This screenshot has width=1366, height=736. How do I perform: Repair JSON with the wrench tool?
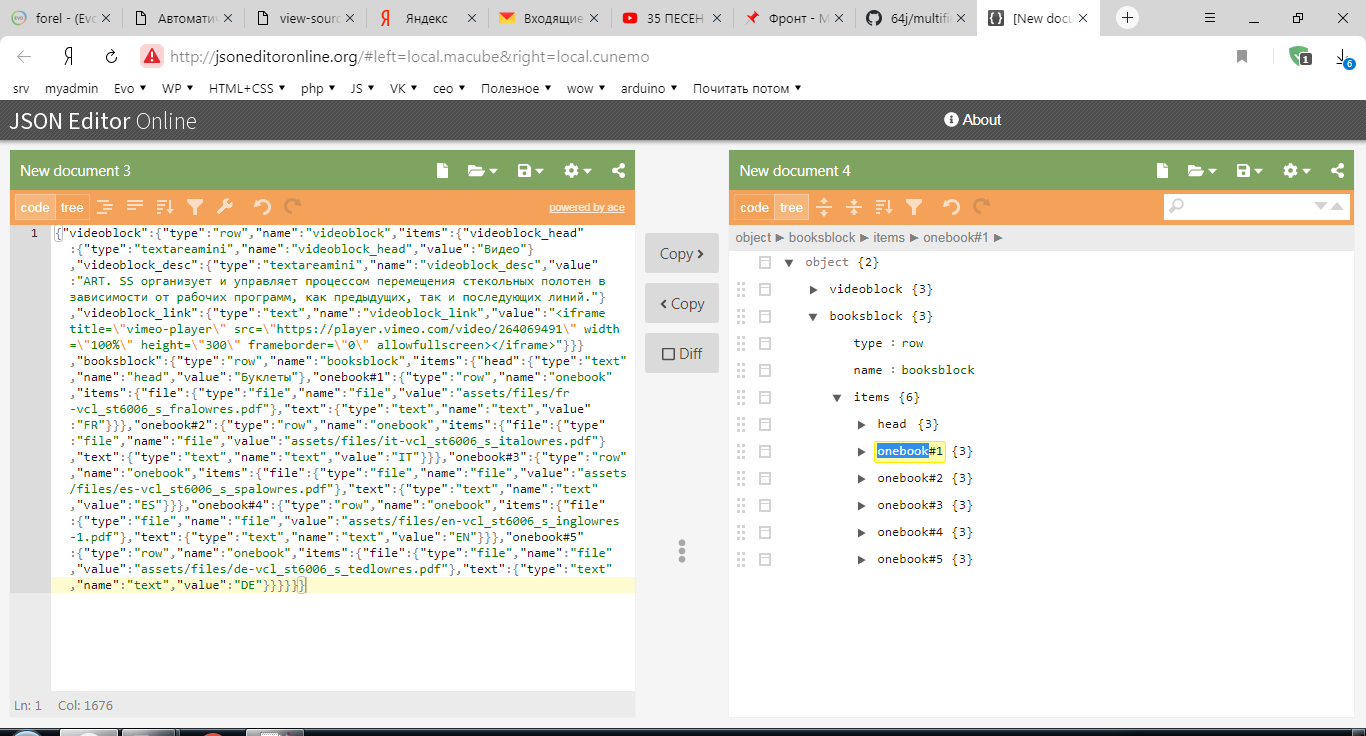click(225, 207)
